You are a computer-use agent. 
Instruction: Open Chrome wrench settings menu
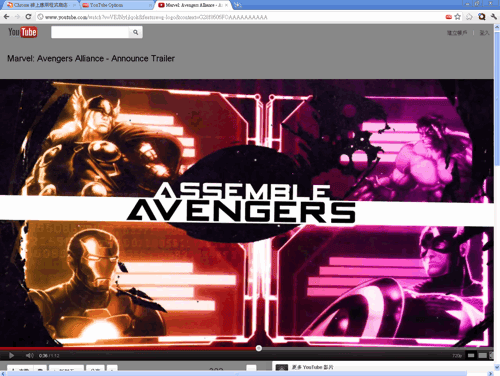494,17
